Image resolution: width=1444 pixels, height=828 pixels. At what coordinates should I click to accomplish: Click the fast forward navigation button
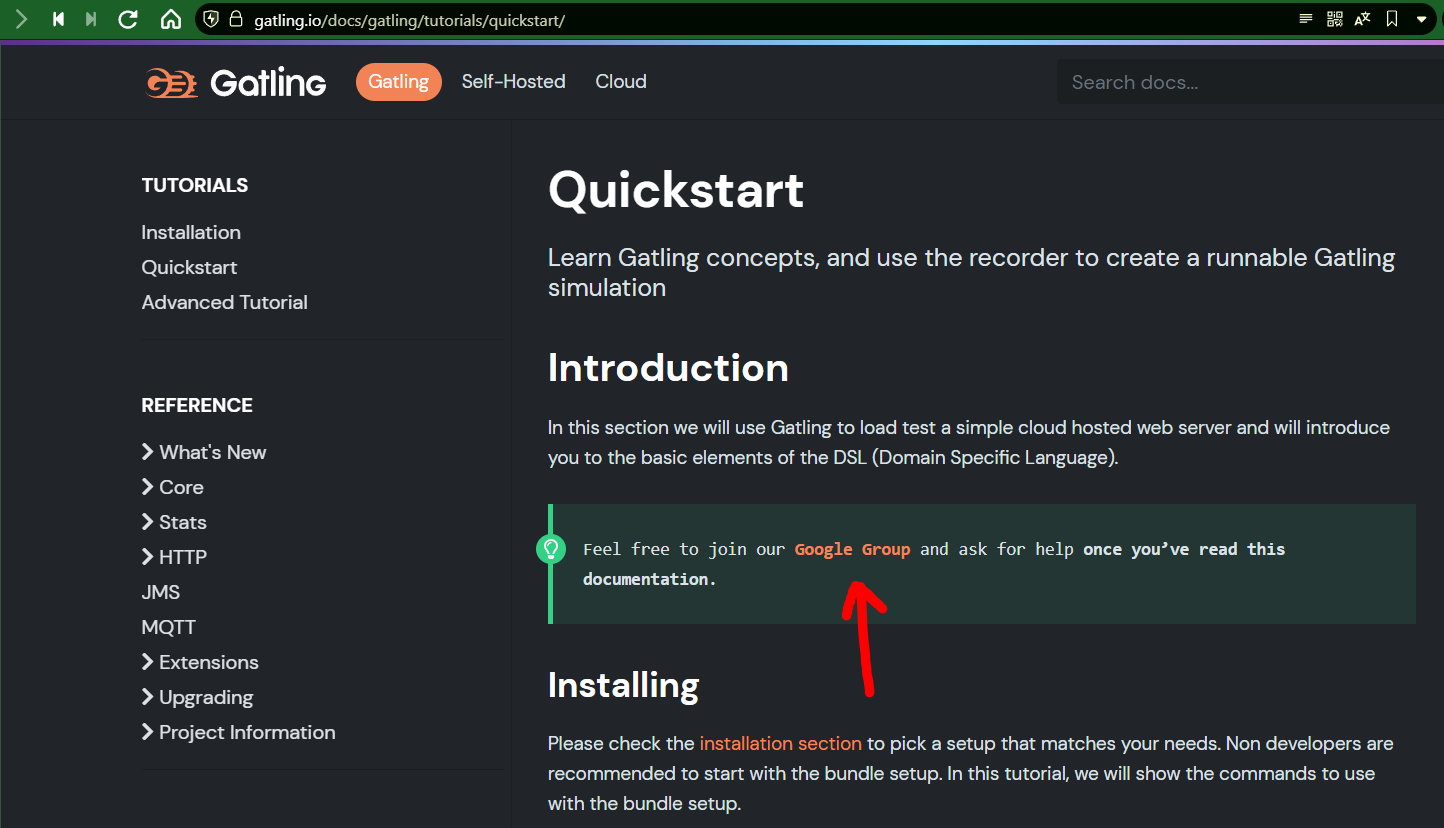coord(91,19)
